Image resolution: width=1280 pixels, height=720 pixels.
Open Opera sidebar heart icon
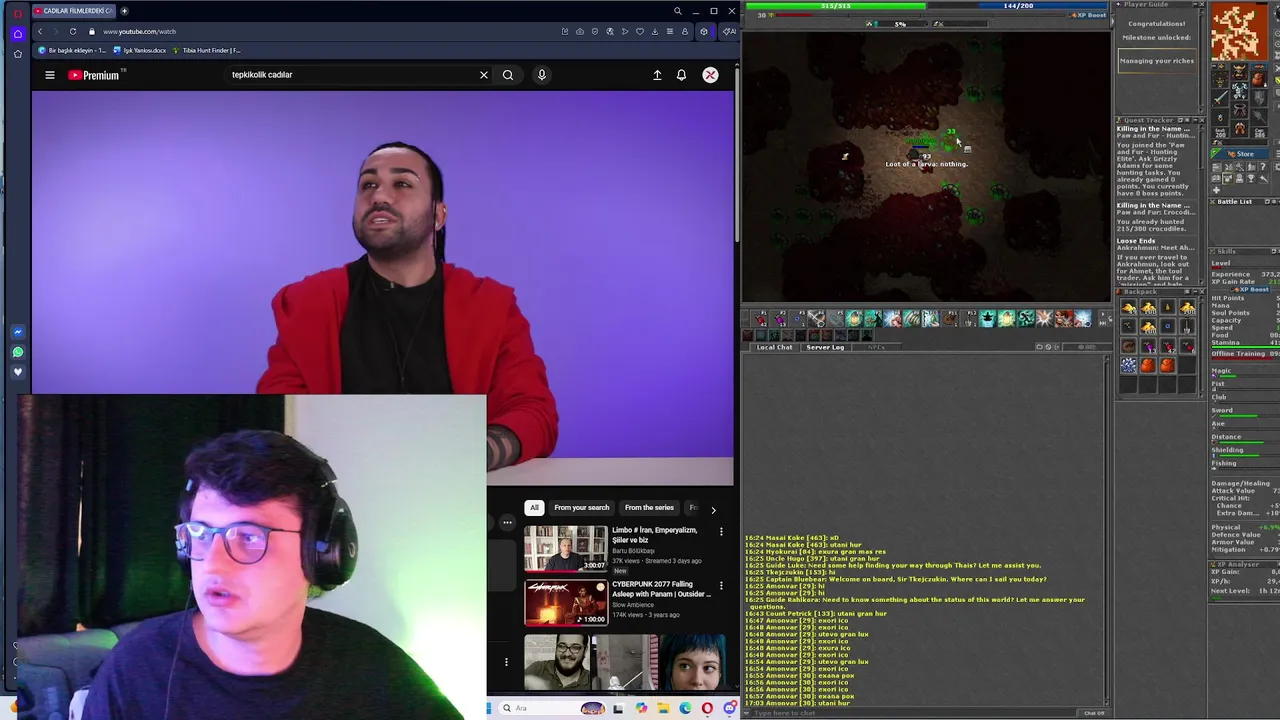pyautogui.click(x=18, y=372)
